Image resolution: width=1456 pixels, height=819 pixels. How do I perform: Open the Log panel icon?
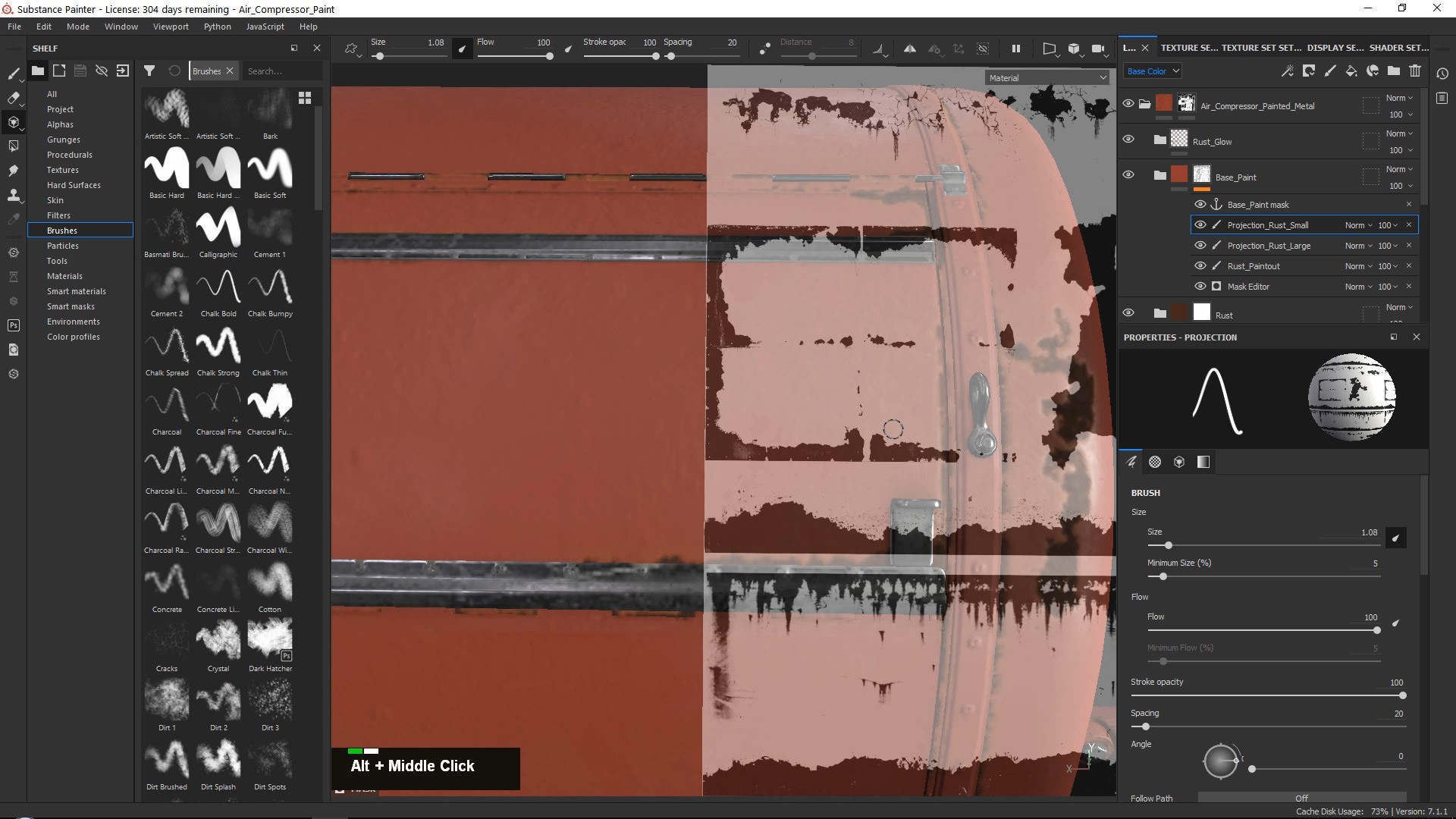(x=1442, y=98)
